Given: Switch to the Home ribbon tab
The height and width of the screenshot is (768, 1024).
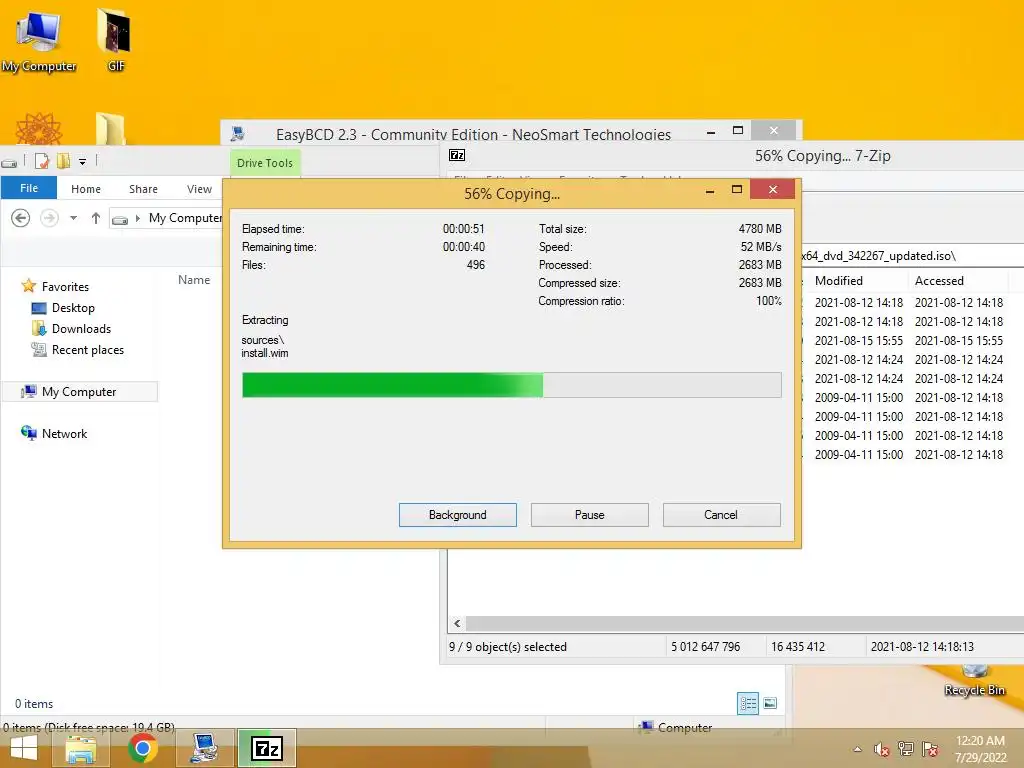Looking at the screenshot, I should tap(86, 189).
